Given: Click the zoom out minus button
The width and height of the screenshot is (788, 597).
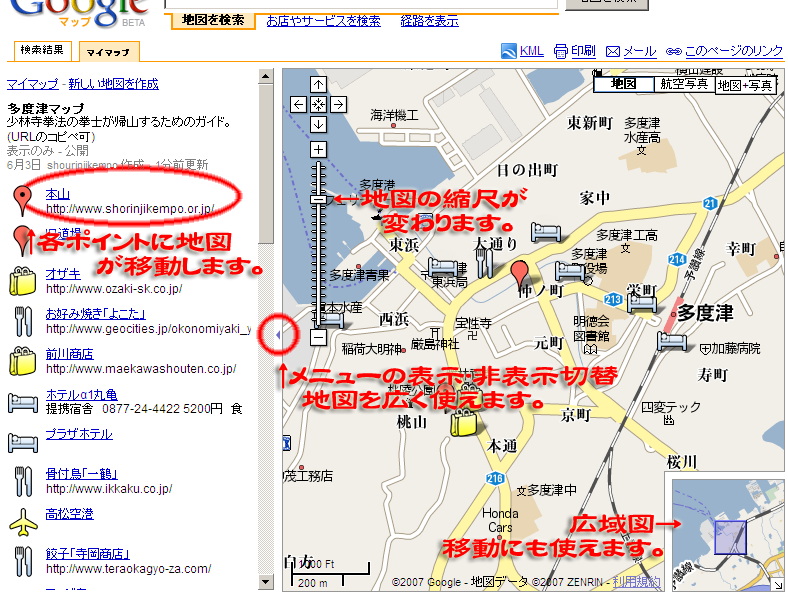Looking at the screenshot, I should [318, 338].
